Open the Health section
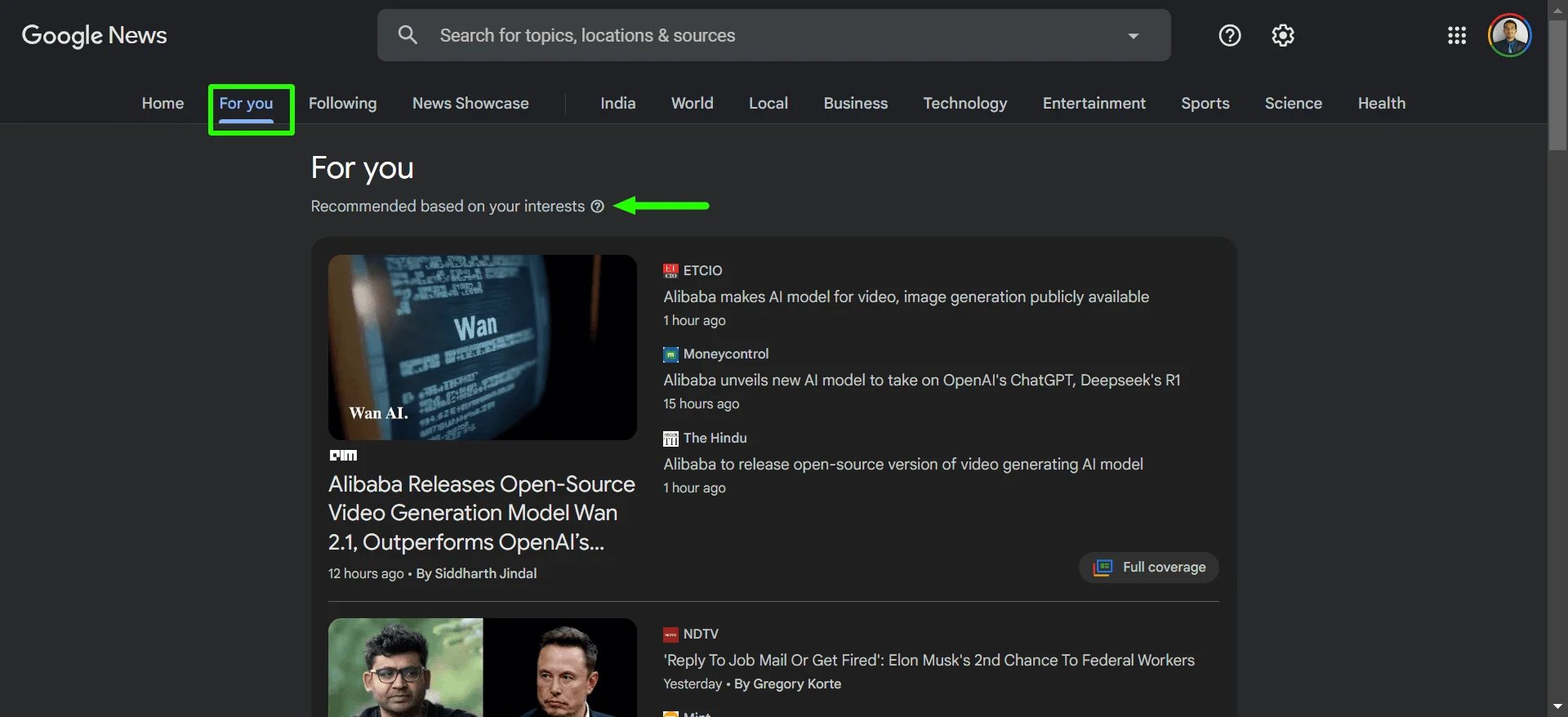This screenshot has height=717, width=1568. [1381, 103]
